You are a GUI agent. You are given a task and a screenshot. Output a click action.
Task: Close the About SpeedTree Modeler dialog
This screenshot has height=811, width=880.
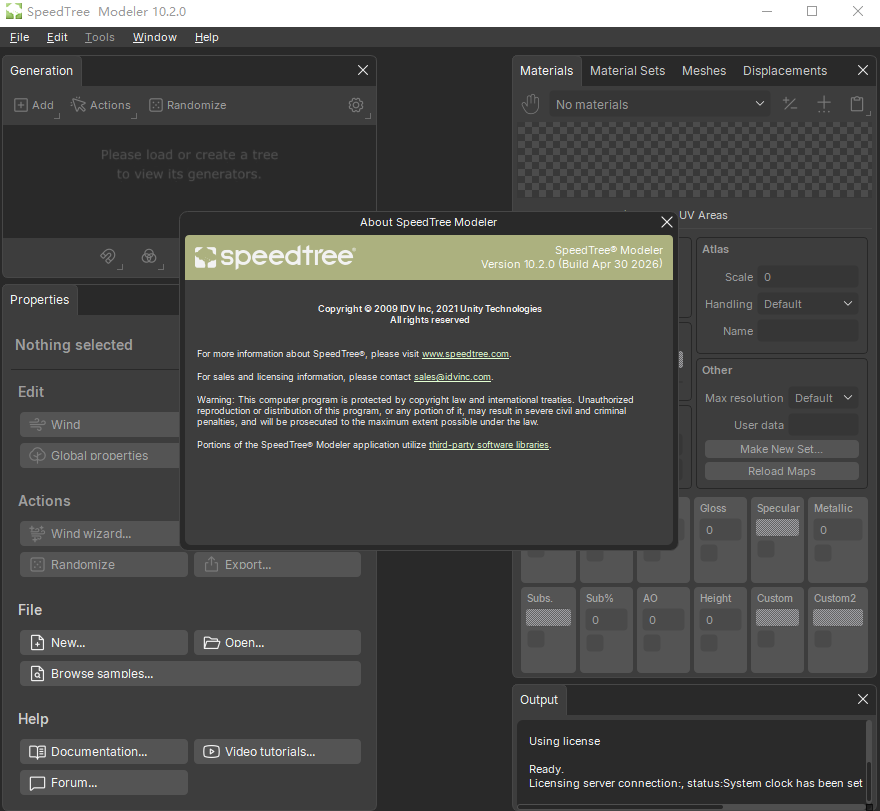[667, 222]
